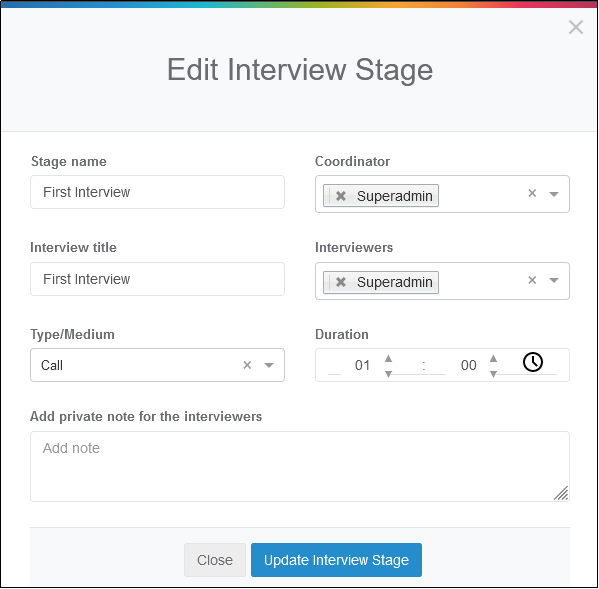The width and height of the screenshot is (599, 589).
Task: Focus the Interview title input field
Action: [x=157, y=279]
